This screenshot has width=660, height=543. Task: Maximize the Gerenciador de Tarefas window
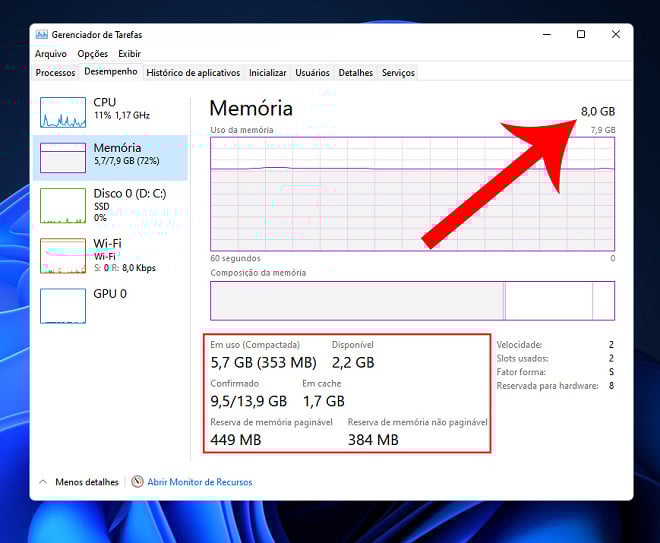pyautogui.click(x=581, y=35)
